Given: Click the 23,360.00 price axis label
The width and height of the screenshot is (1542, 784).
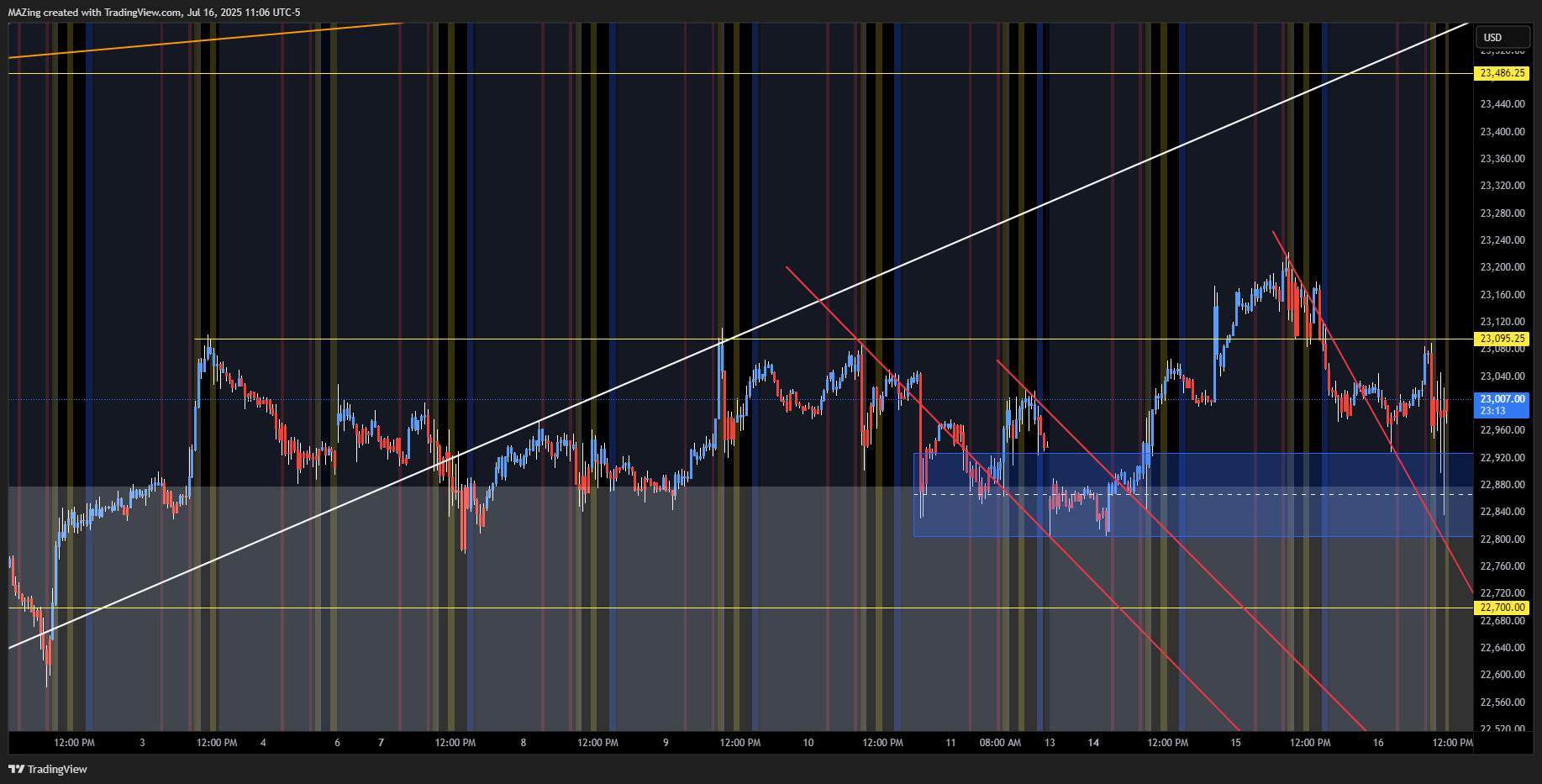Looking at the screenshot, I should point(1503,159).
